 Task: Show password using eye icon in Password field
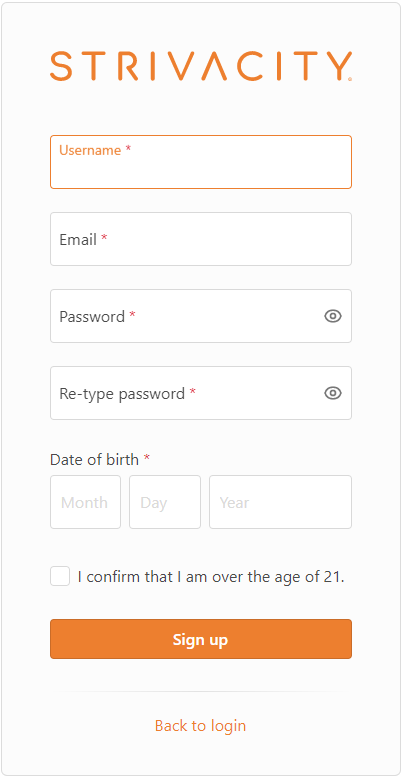(x=333, y=316)
